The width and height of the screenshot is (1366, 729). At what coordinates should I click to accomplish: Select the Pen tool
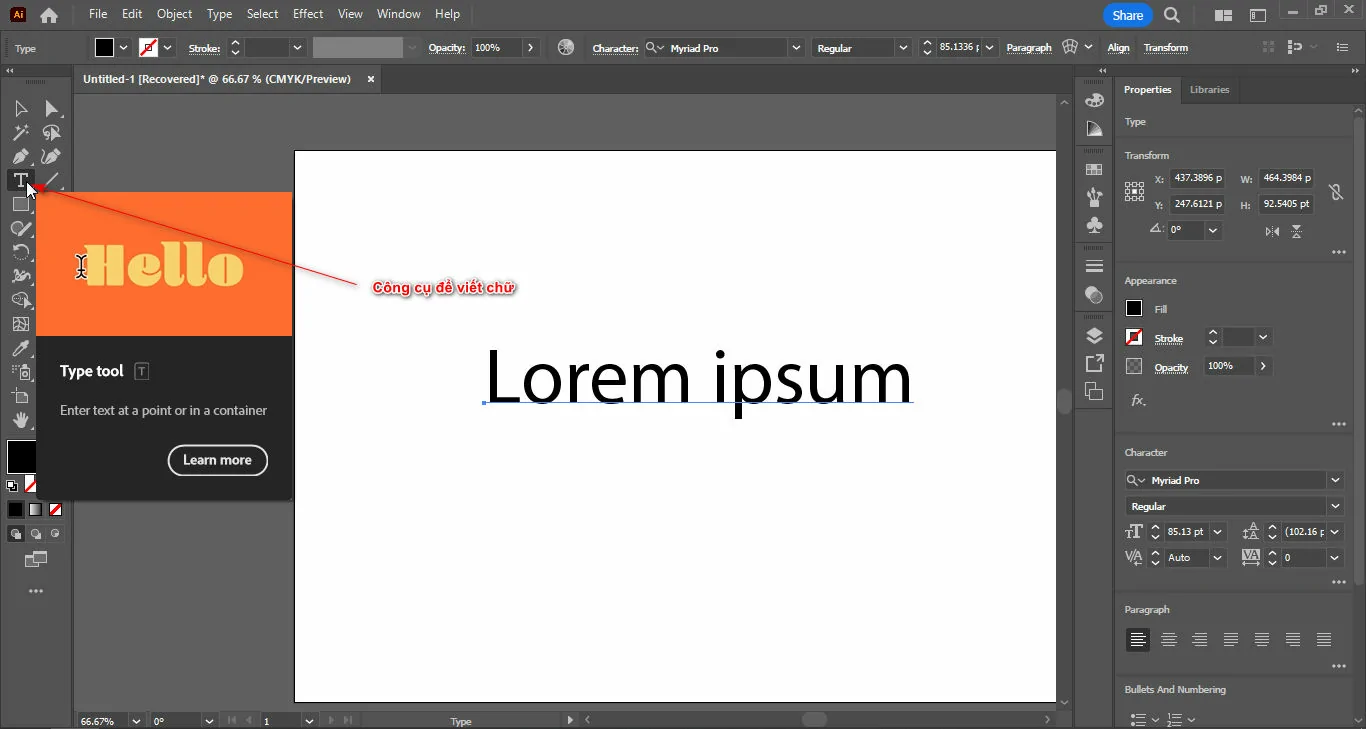pos(20,157)
